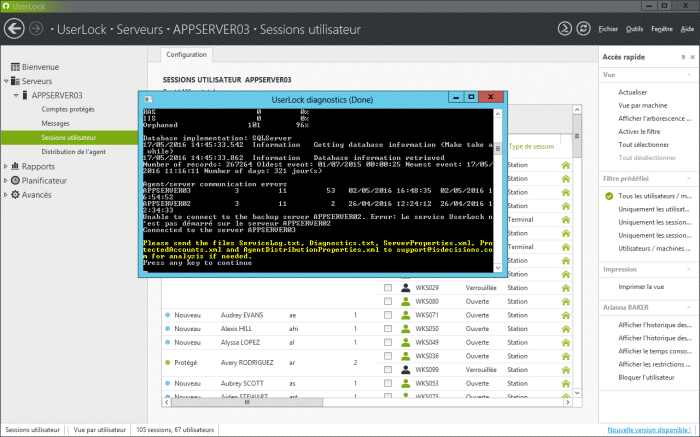Viewport: 700px width, 437px height.
Task: Open Nouvelle version disponible link
Action: [x=649, y=429]
